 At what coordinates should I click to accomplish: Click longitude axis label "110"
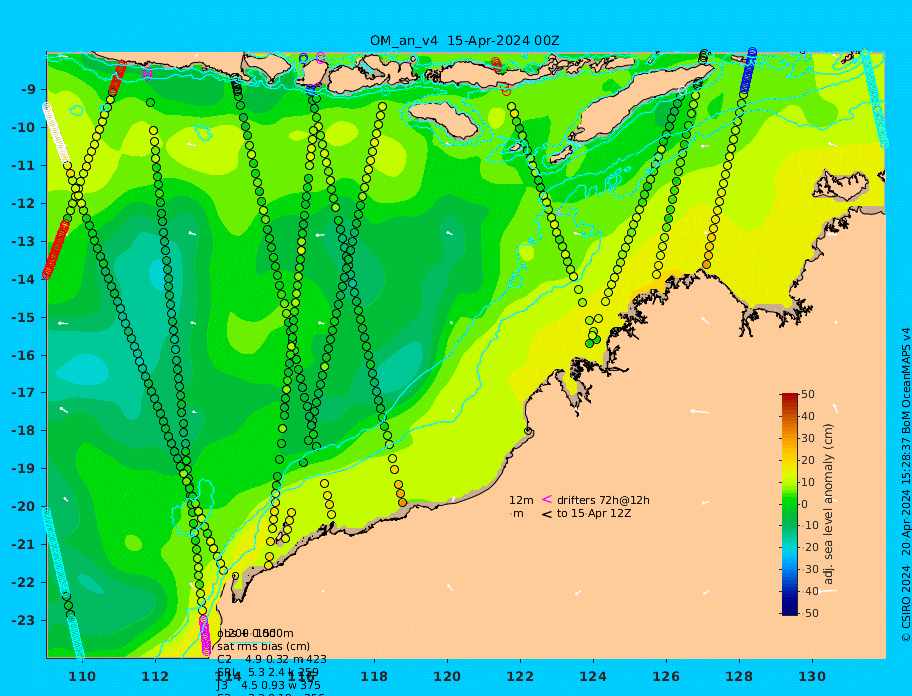tap(83, 676)
